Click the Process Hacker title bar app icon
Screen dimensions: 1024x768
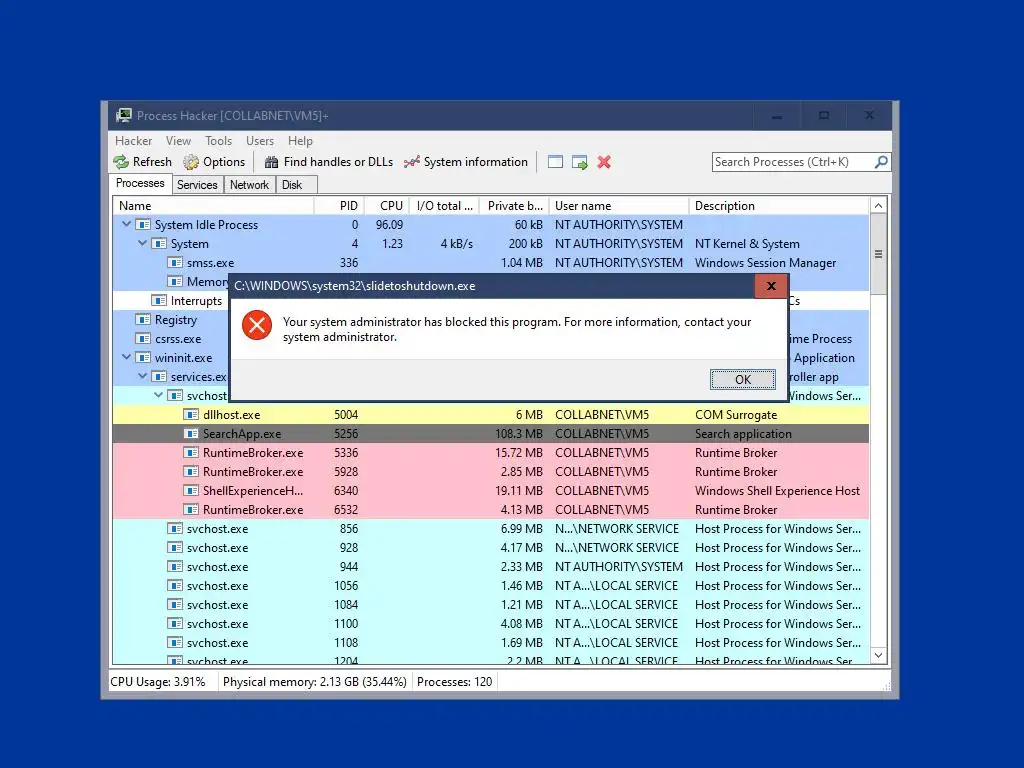click(x=123, y=116)
